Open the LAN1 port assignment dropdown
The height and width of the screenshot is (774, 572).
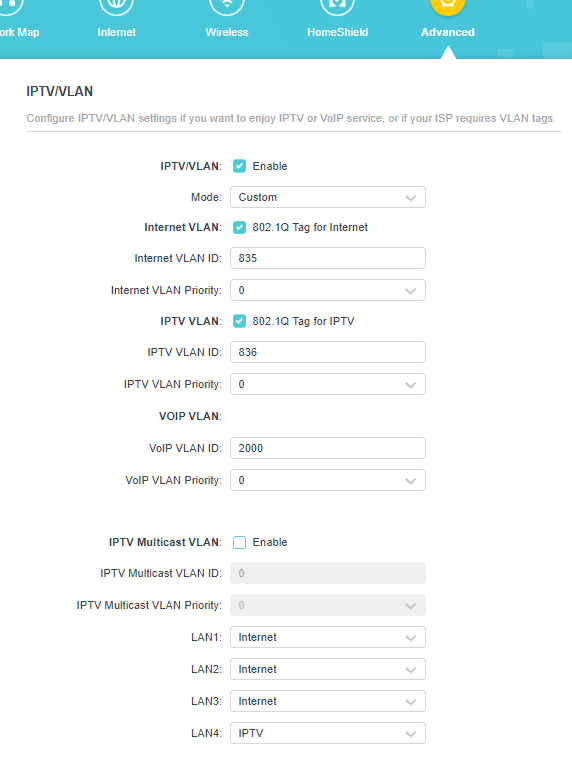click(328, 637)
